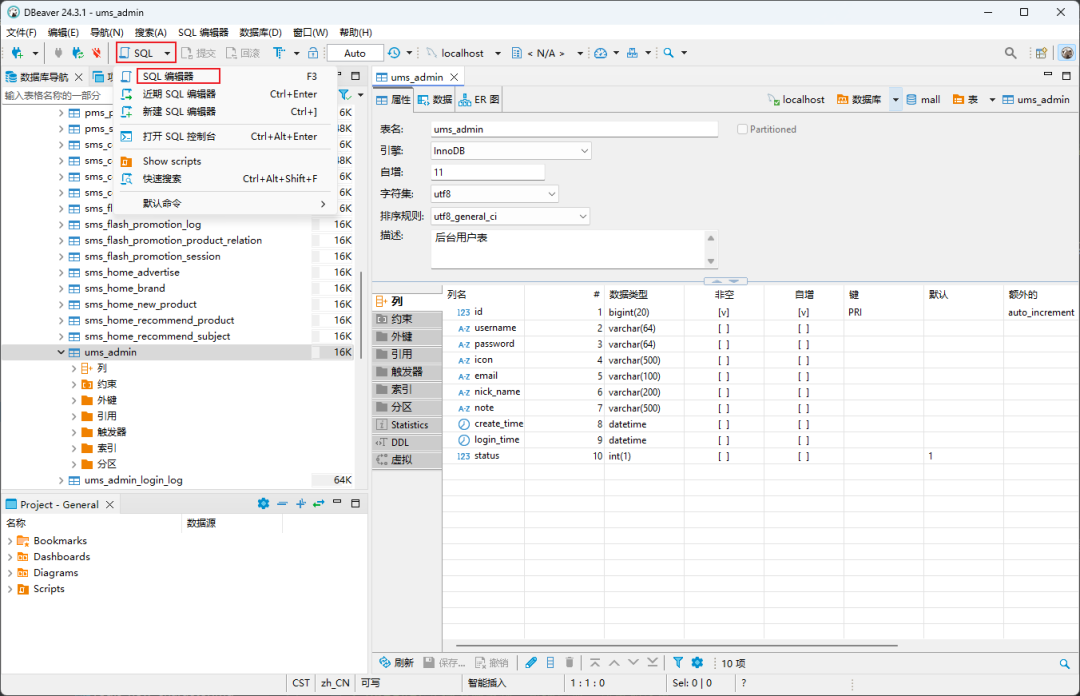Toggle 自增 checkbox for password column
Image resolution: width=1080 pixels, height=696 pixels.
click(803, 345)
